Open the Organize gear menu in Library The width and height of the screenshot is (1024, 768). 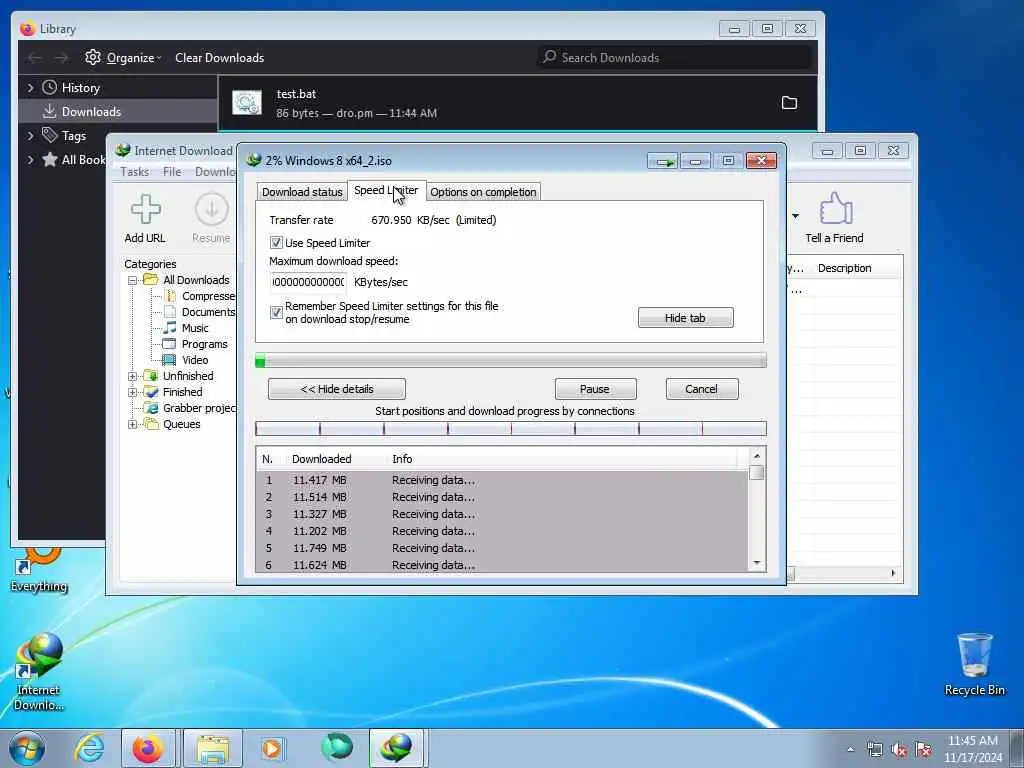pyautogui.click(x=122, y=57)
